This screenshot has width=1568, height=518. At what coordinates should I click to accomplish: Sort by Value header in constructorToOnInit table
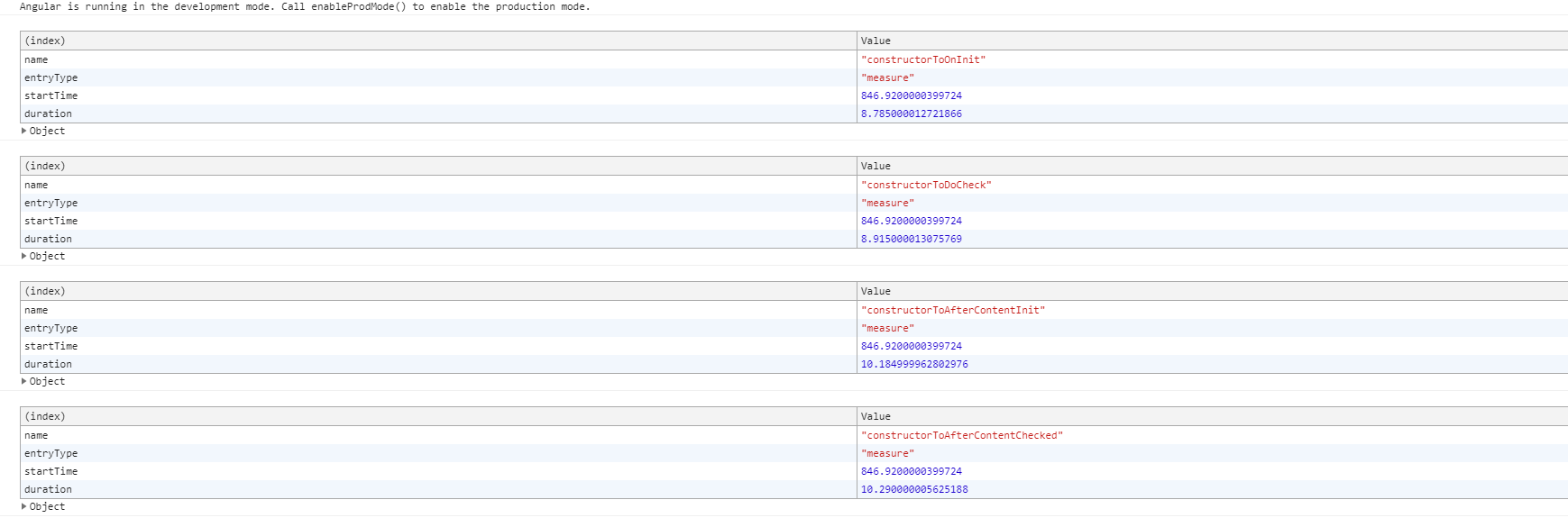click(1212, 41)
